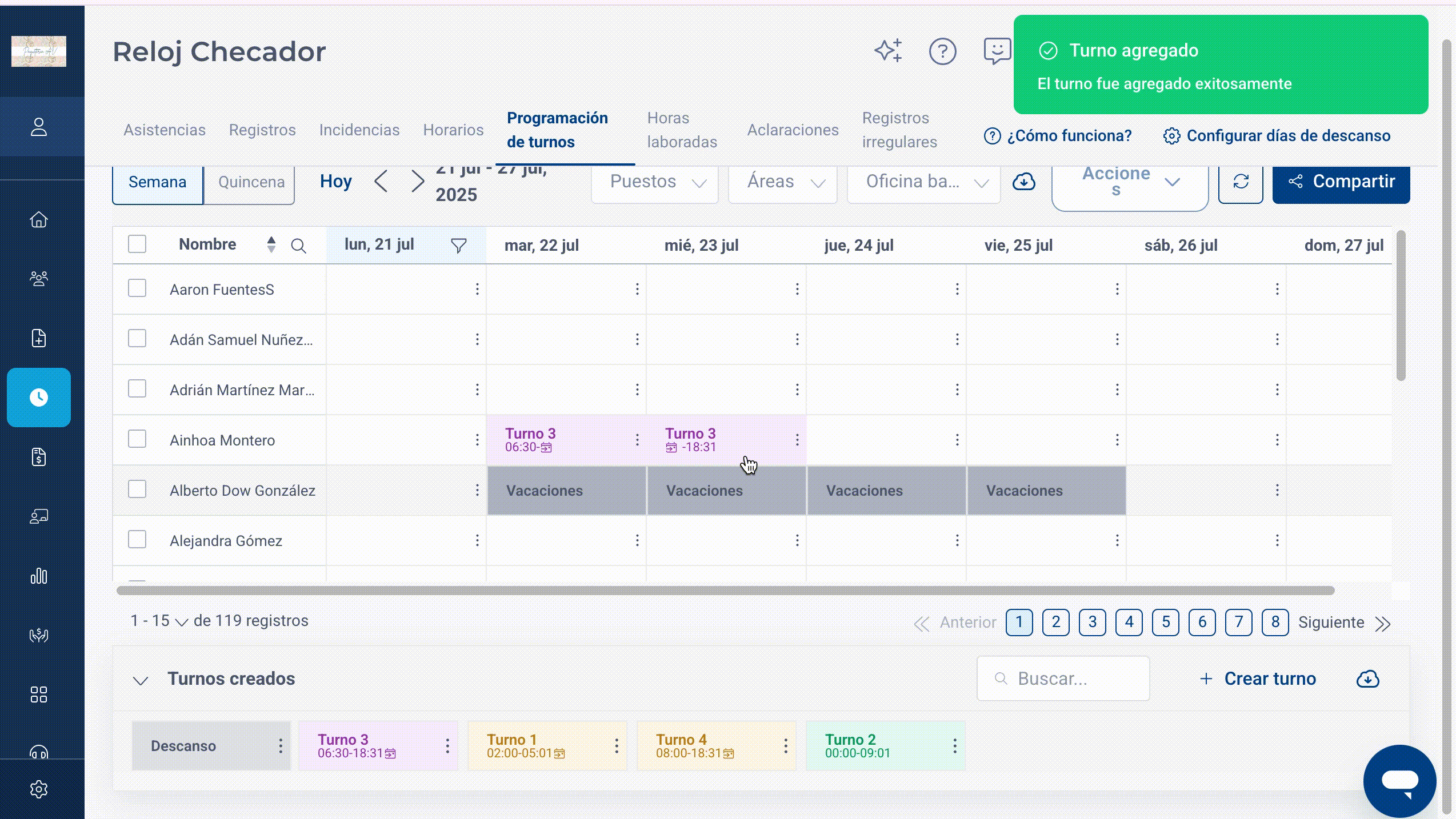
Task: Click the Compartir button
Action: point(1341,182)
